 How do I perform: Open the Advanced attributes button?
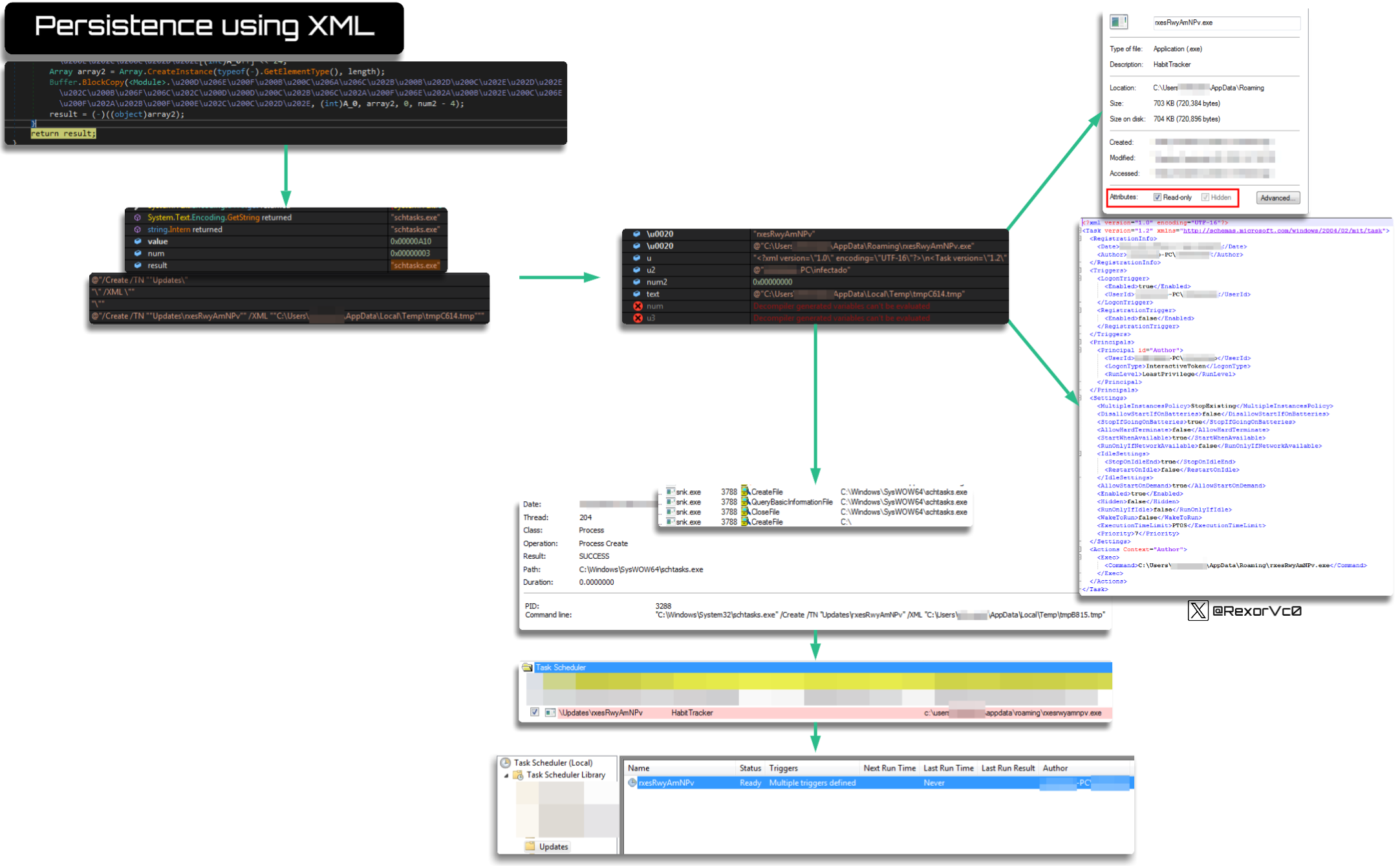pyautogui.click(x=1277, y=198)
